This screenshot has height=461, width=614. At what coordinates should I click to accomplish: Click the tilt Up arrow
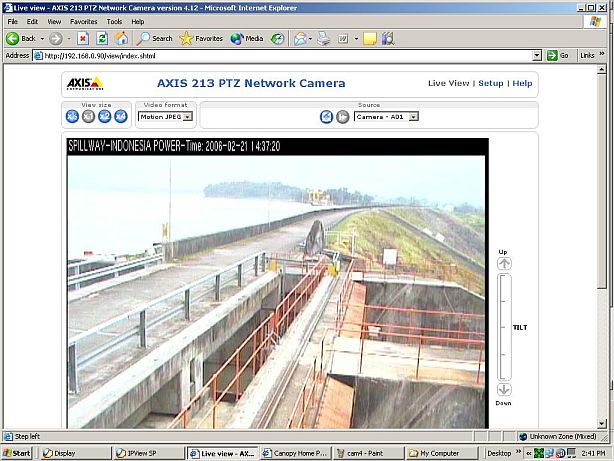click(504, 264)
